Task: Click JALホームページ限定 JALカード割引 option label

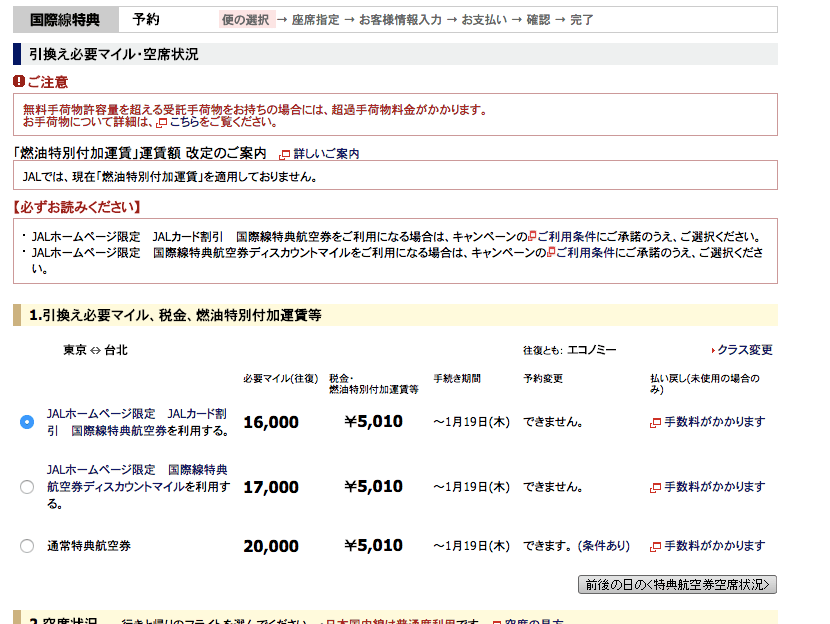Action: click(138, 422)
